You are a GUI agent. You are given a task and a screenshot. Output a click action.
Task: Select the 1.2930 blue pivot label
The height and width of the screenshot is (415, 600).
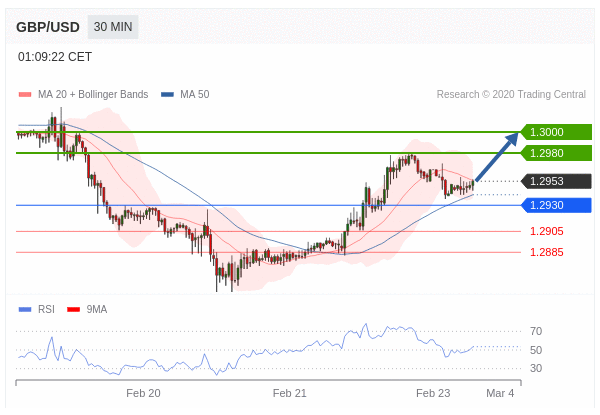(x=556, y=205)
